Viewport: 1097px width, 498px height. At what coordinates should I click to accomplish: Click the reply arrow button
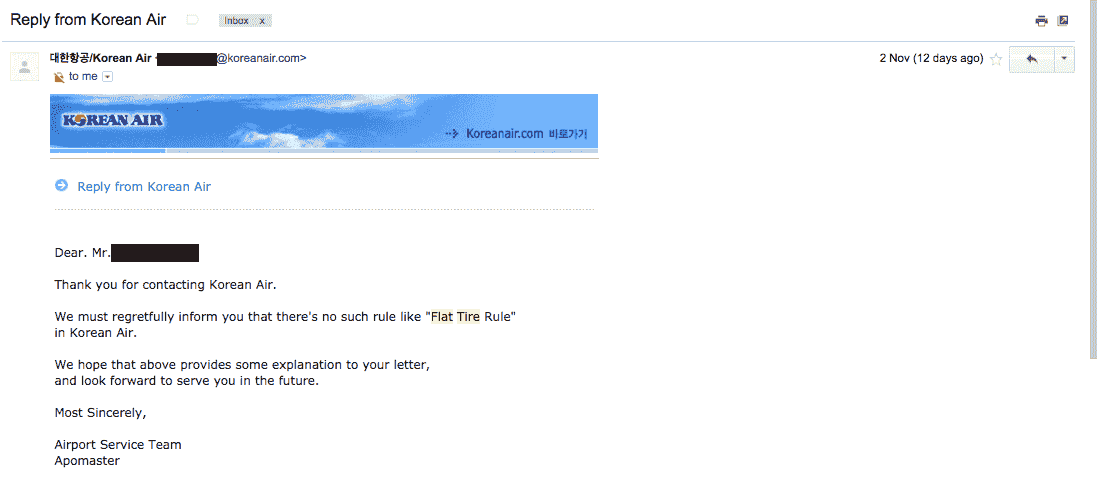click(x=1031, y=59)
